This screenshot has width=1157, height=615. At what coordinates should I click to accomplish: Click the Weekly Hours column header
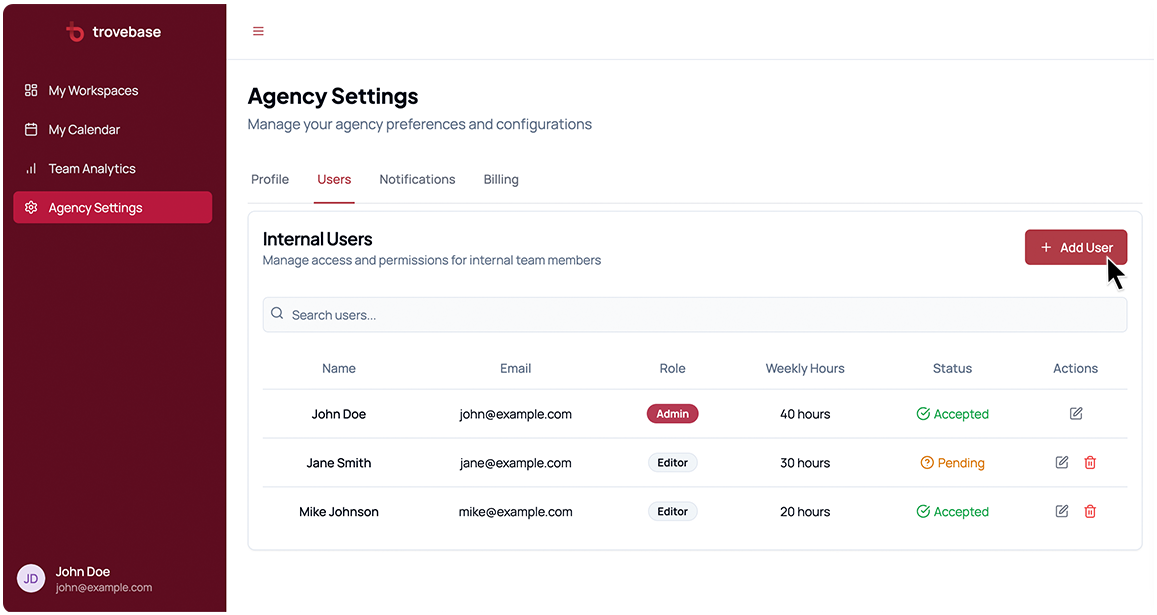tap(805, 368)
